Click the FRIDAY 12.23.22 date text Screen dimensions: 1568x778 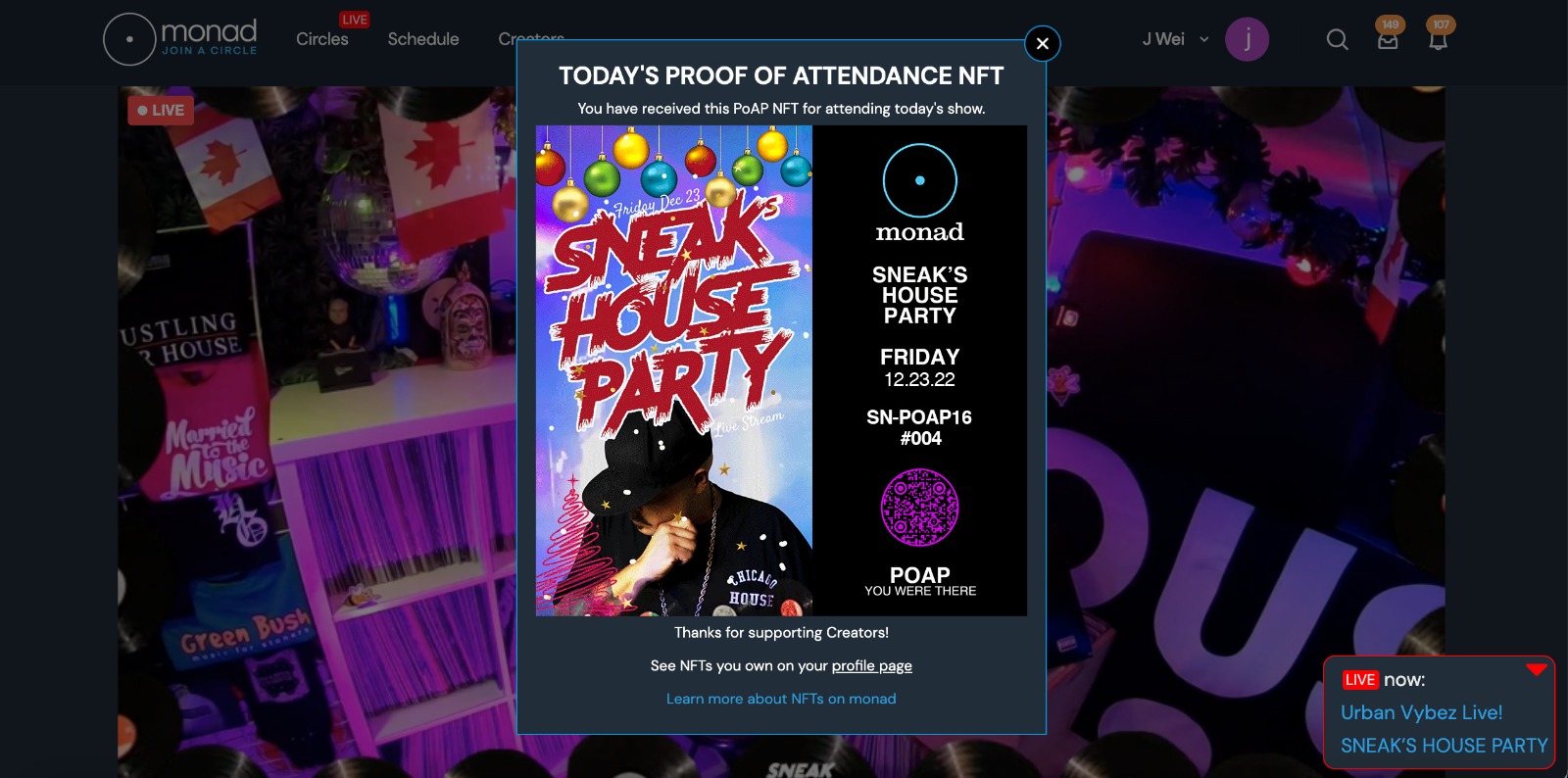919,367
